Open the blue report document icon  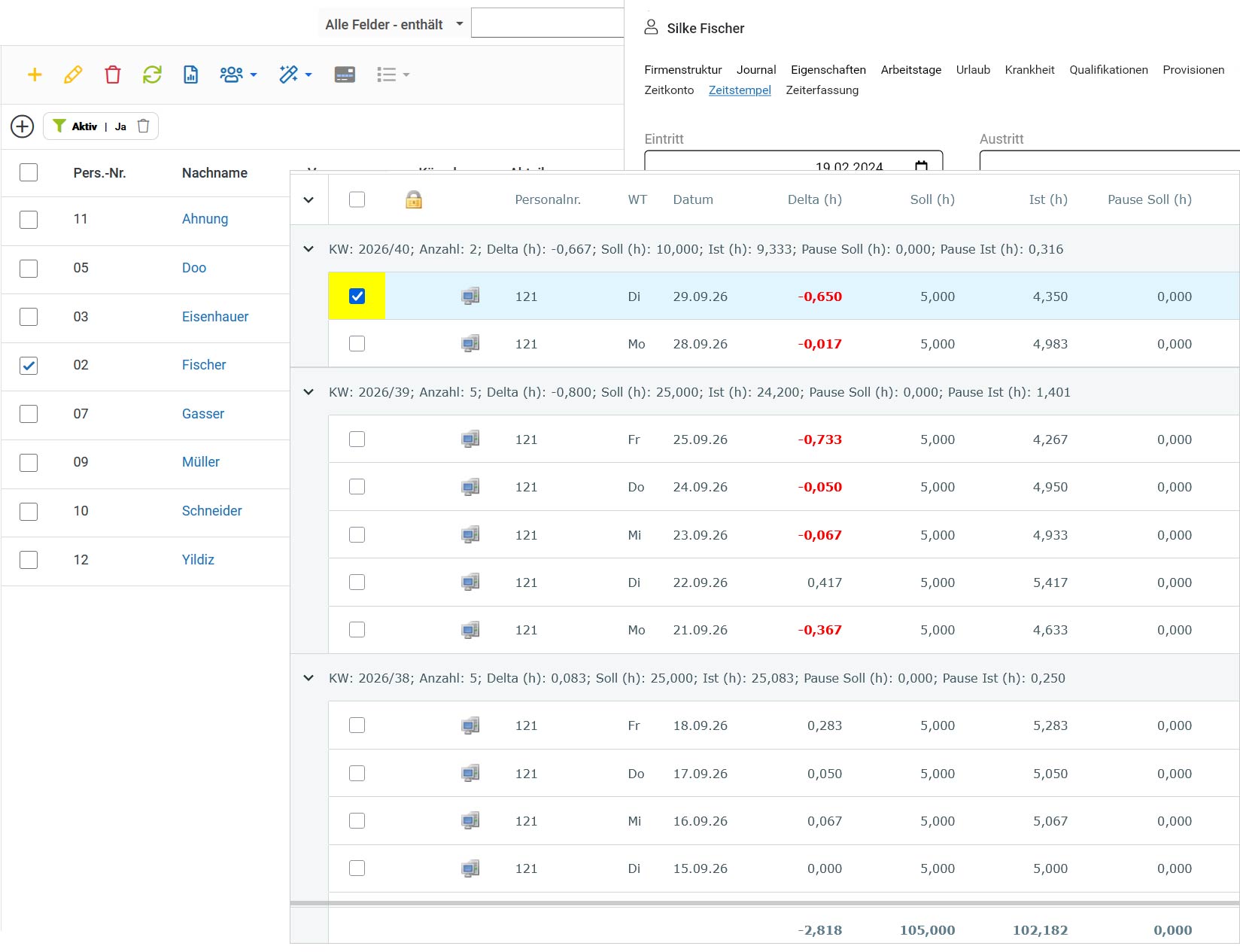(191, 75)
